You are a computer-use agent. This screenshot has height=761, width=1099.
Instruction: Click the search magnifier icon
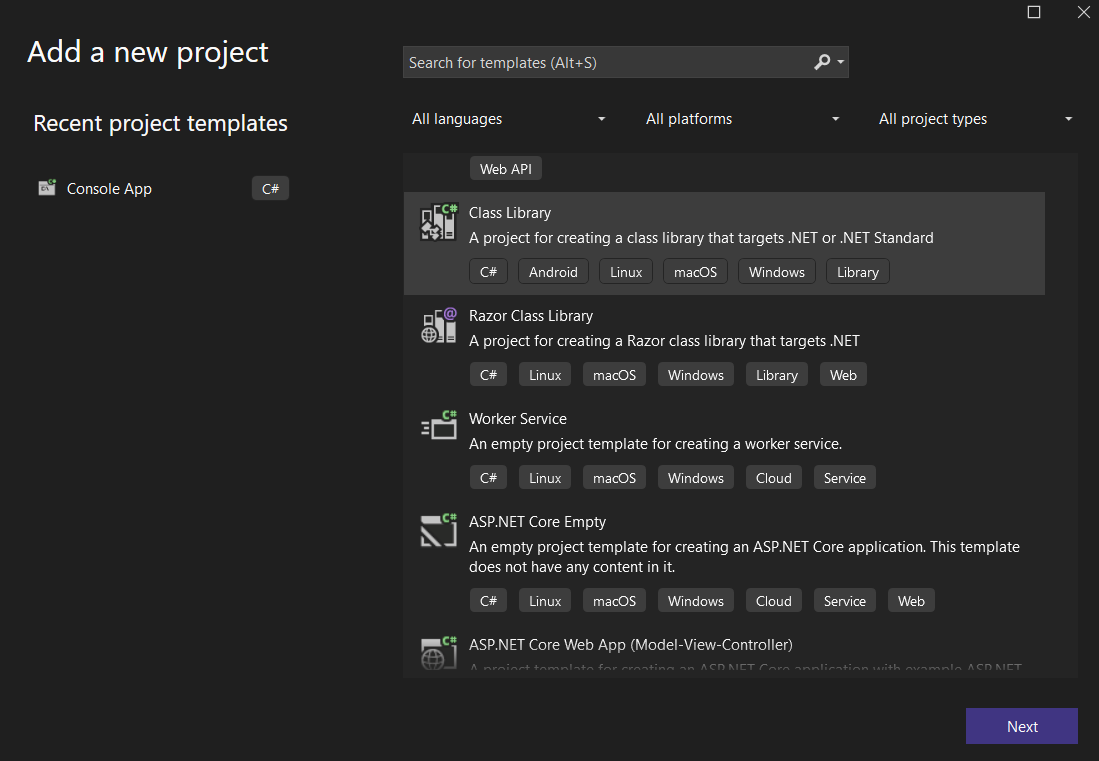pos(822,62)
